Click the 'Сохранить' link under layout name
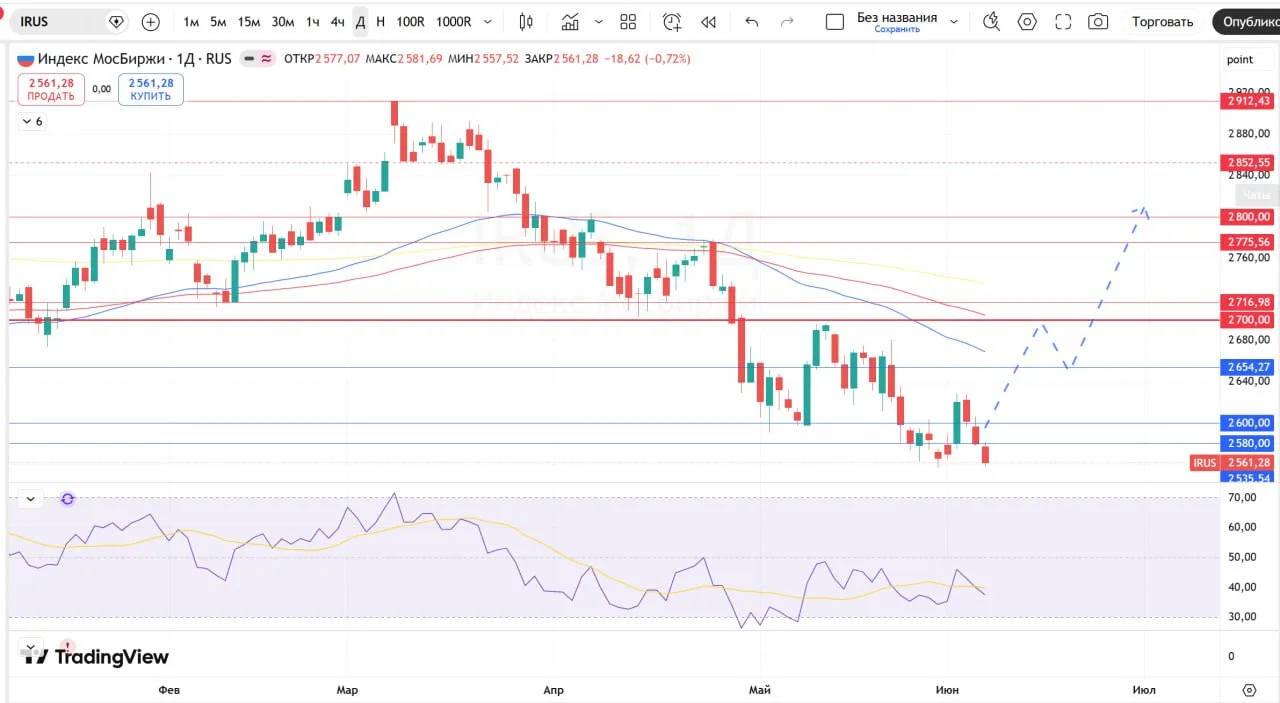Viewport: 1280px width, 703px height. (x=897, y=30)
